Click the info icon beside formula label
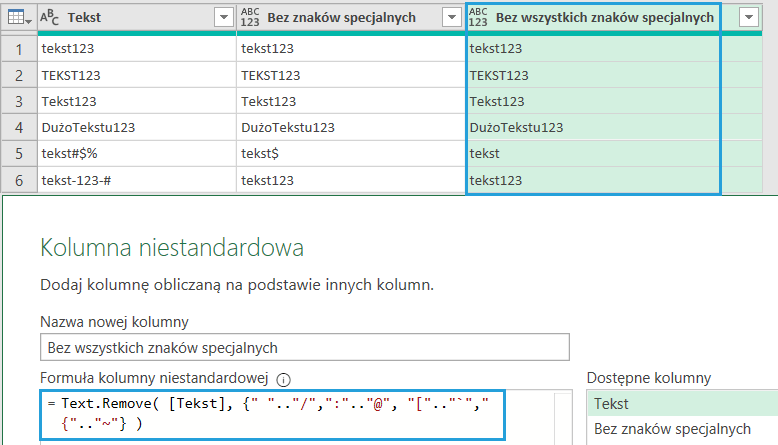 coord(283,379)
